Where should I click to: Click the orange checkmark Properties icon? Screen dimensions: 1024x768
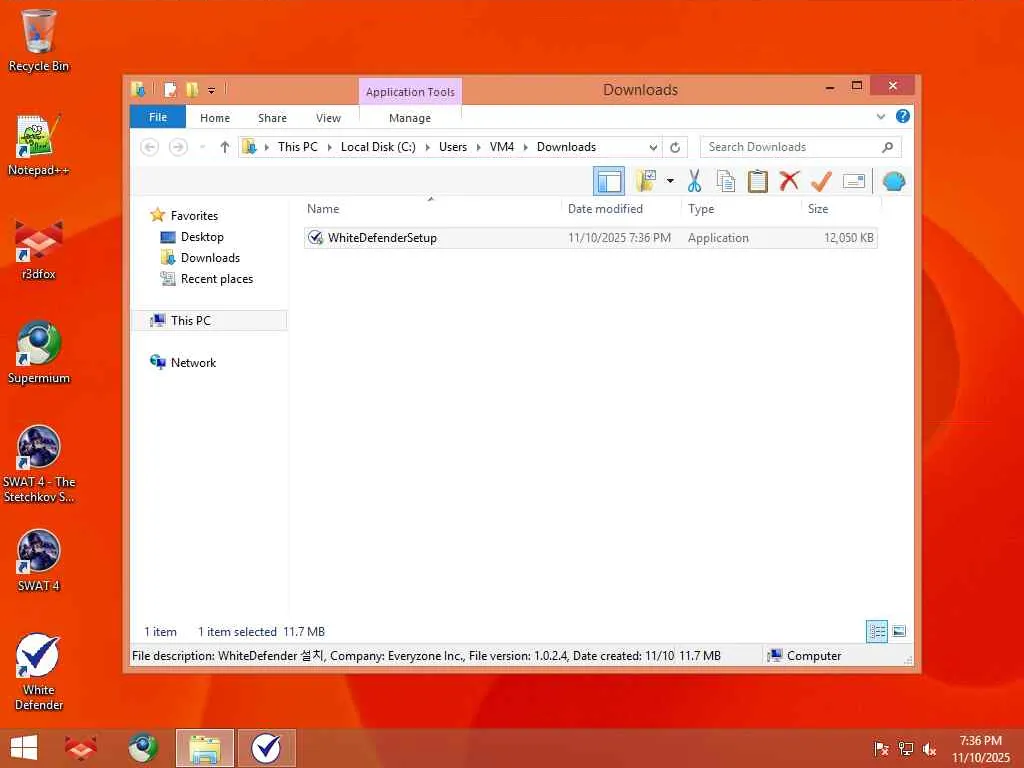(821, 181)
